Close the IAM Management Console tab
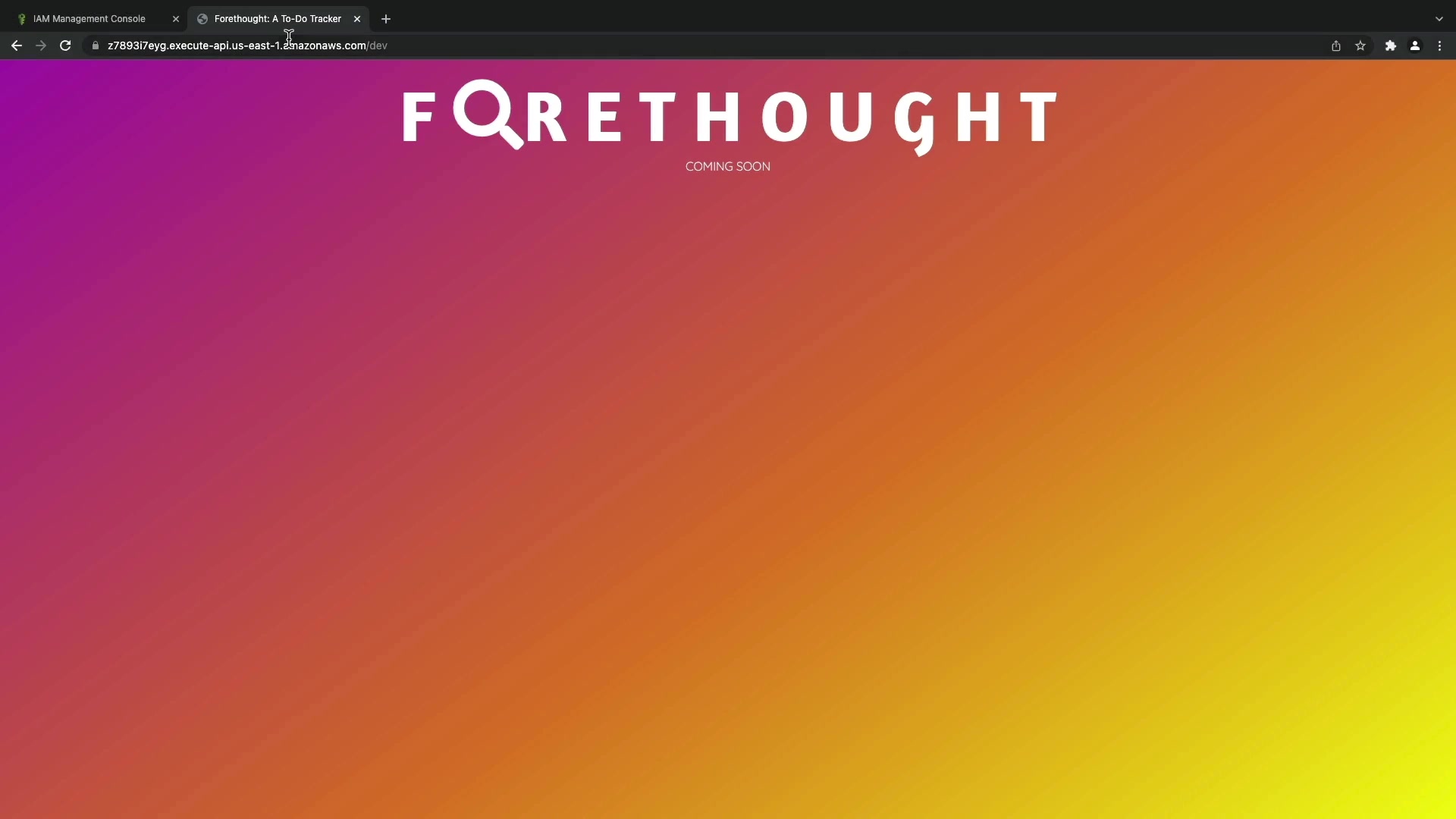1456x819 pixels. (176, 19)
